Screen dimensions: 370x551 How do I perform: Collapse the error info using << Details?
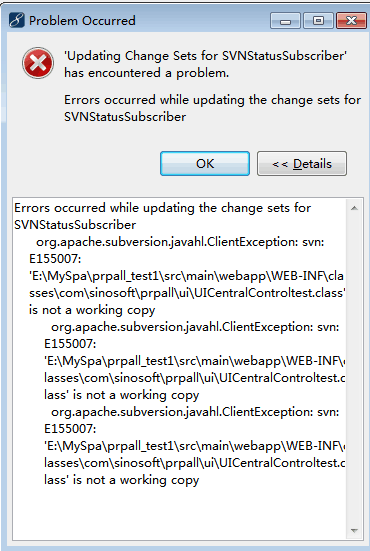[302, 163]
